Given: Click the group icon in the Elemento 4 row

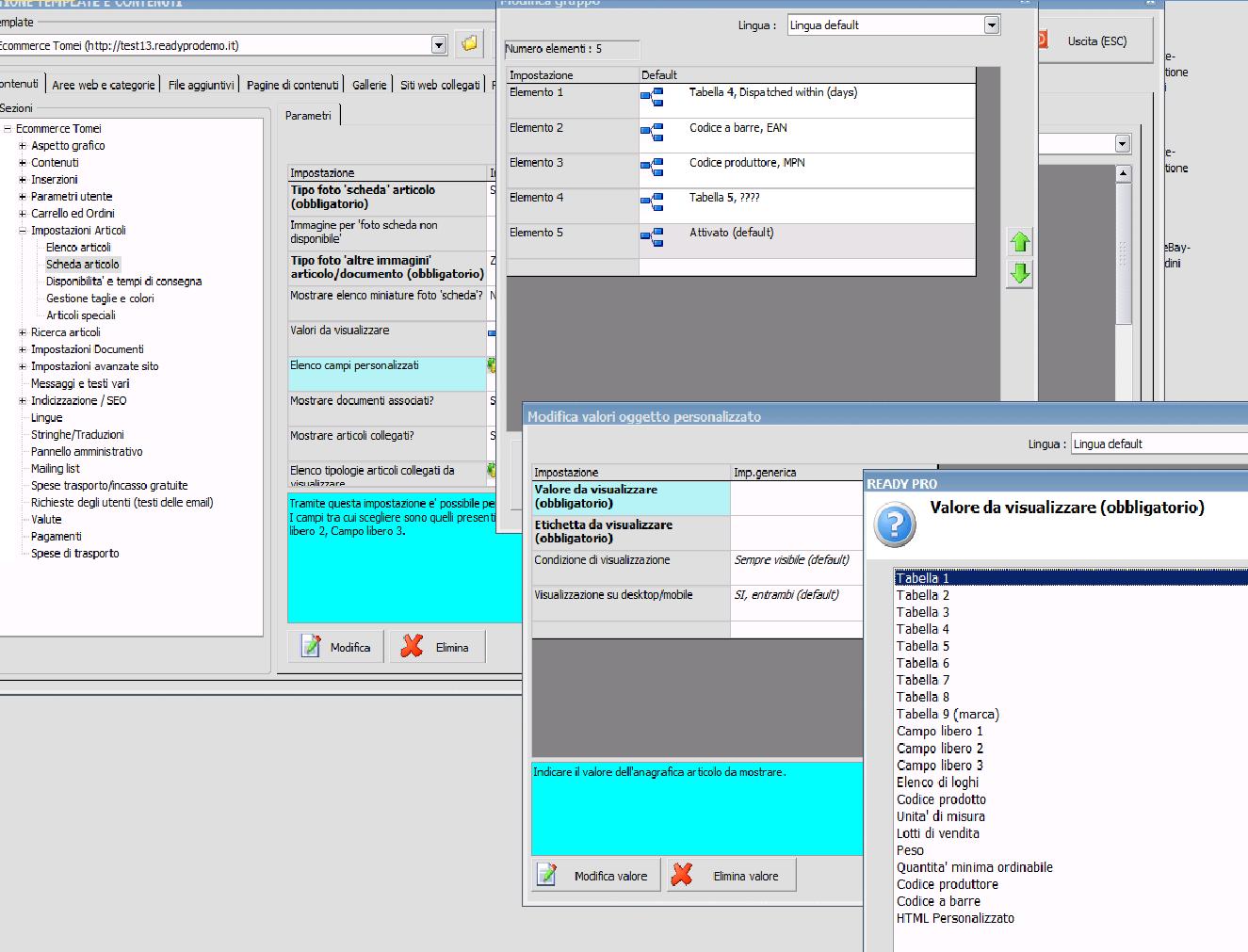Looking at the screenshot, I should point(652,202).
